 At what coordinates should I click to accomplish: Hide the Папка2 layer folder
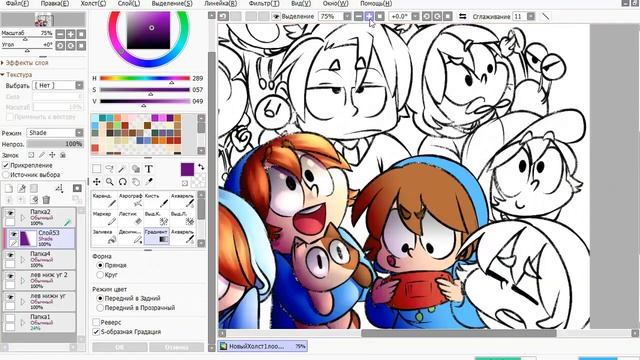[x=10, y=213]
